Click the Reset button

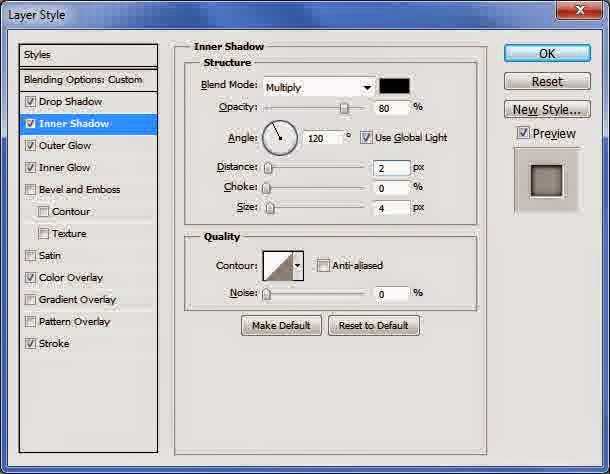(x=547, y=82)
